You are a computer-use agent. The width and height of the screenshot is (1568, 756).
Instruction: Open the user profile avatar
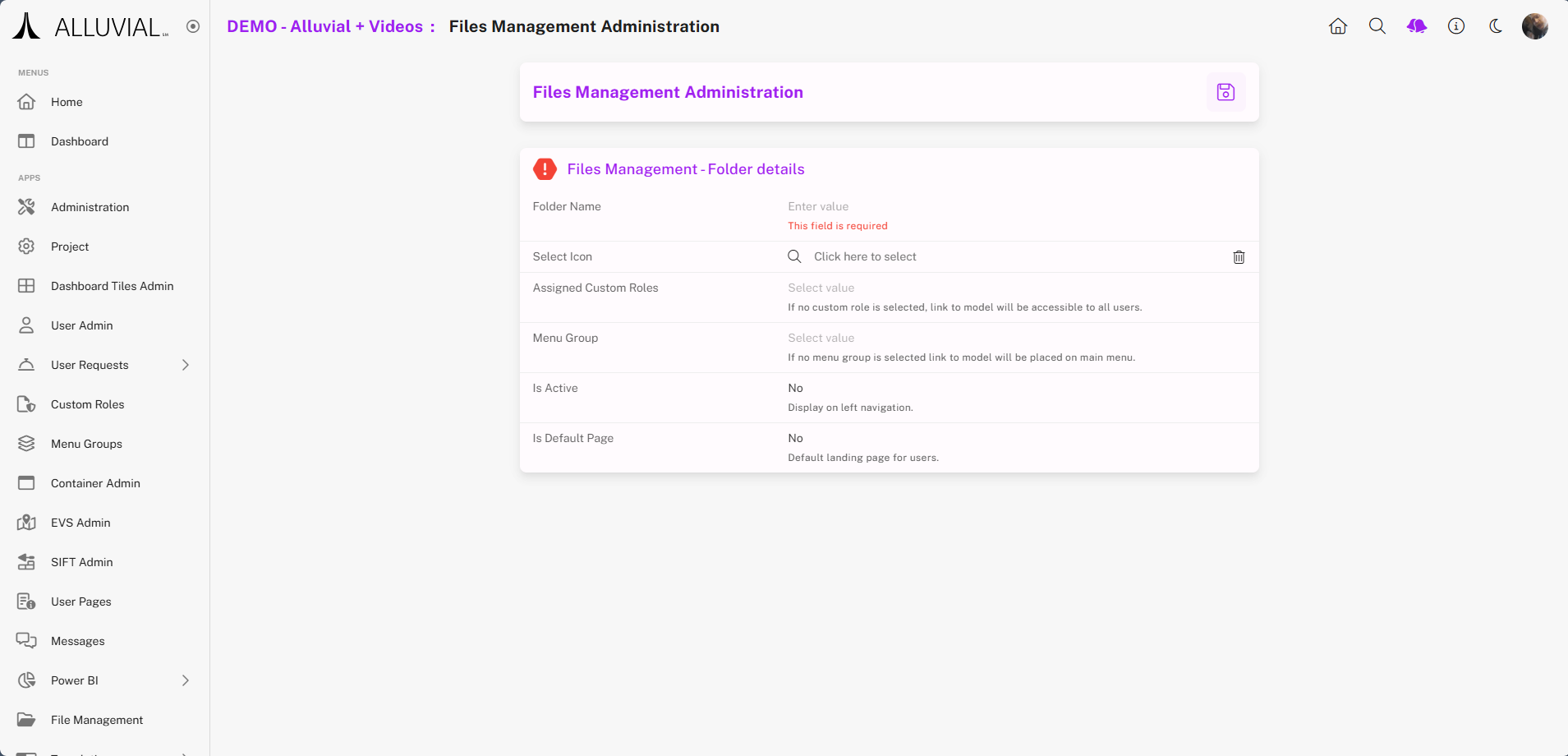(x=1534, y=26)
